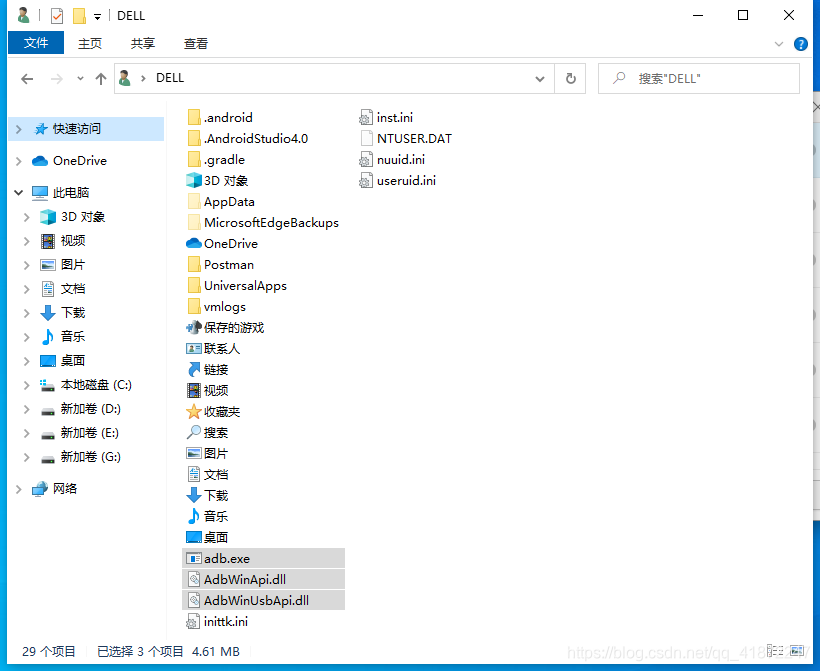Viewport: 820px width, 671px height.
Task: Expand OneDrive node in navigation pane
Action: 19,161
